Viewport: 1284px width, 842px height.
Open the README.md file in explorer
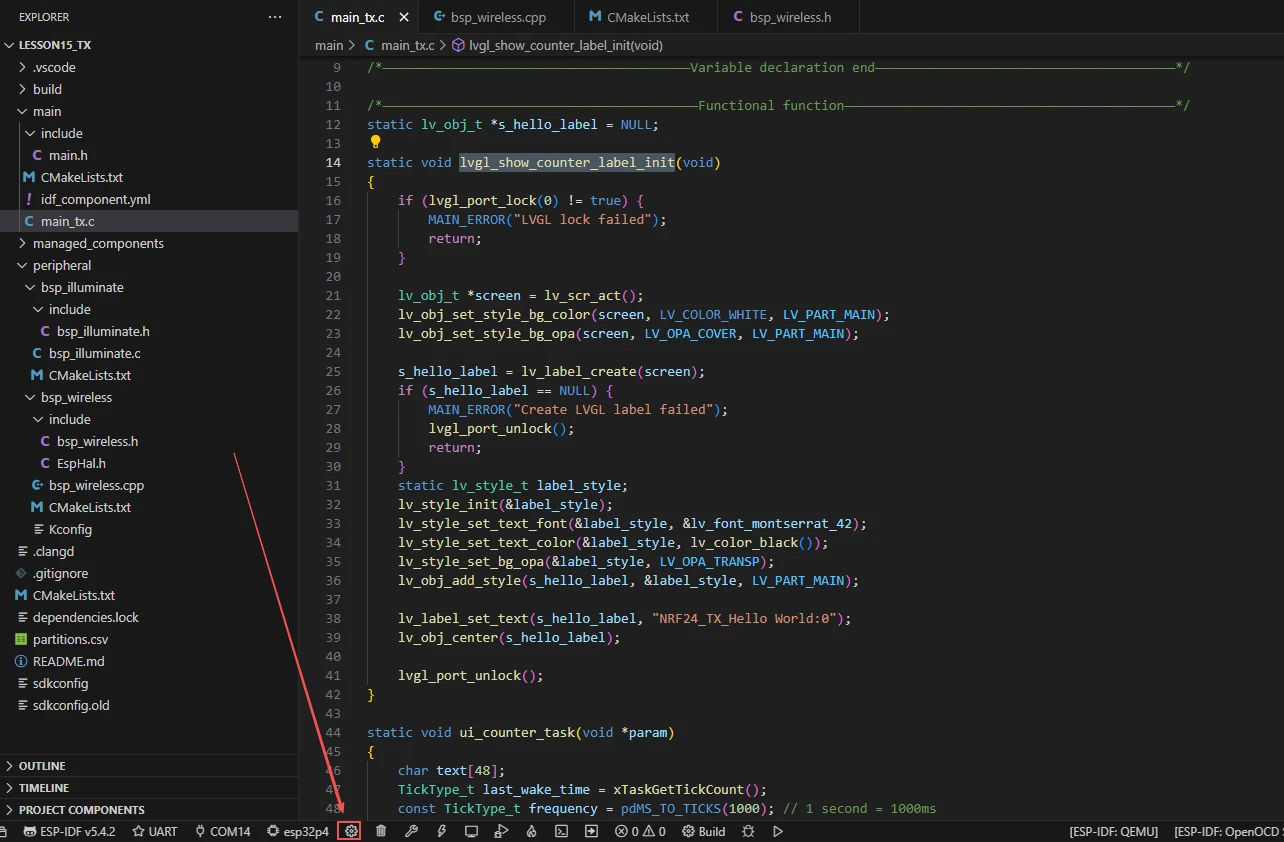click(68, 661)
